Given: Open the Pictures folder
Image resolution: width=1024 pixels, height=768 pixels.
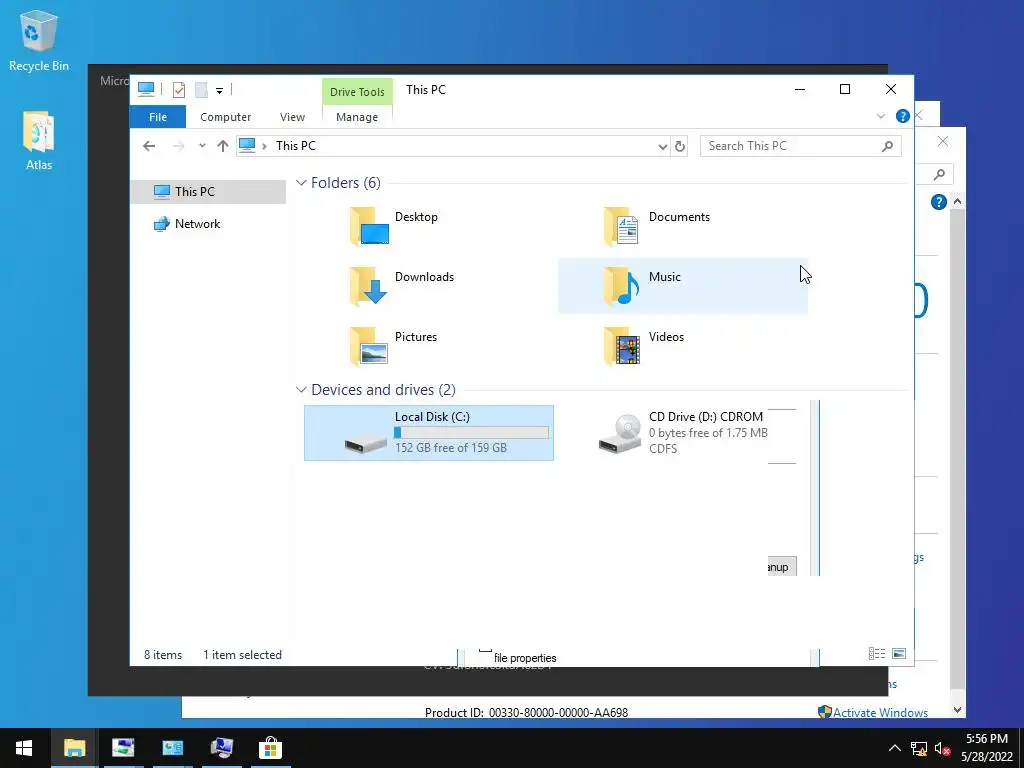Looking at the screenshot, I should coord(394,346).
